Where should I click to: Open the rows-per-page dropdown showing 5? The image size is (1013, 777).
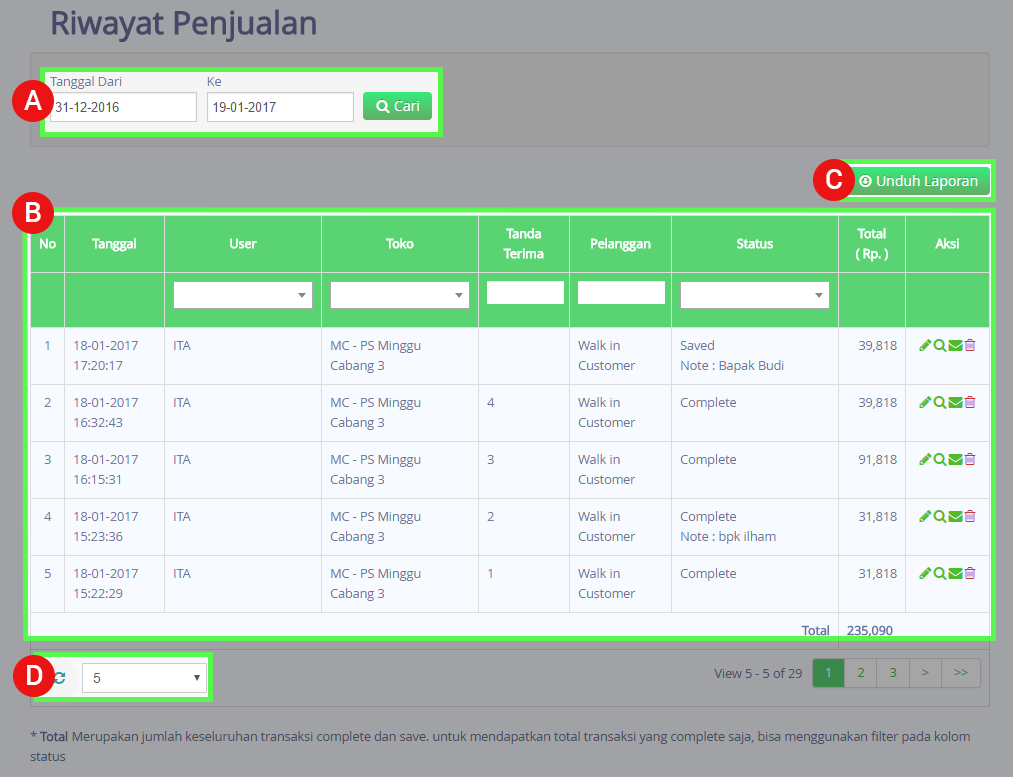144,678
